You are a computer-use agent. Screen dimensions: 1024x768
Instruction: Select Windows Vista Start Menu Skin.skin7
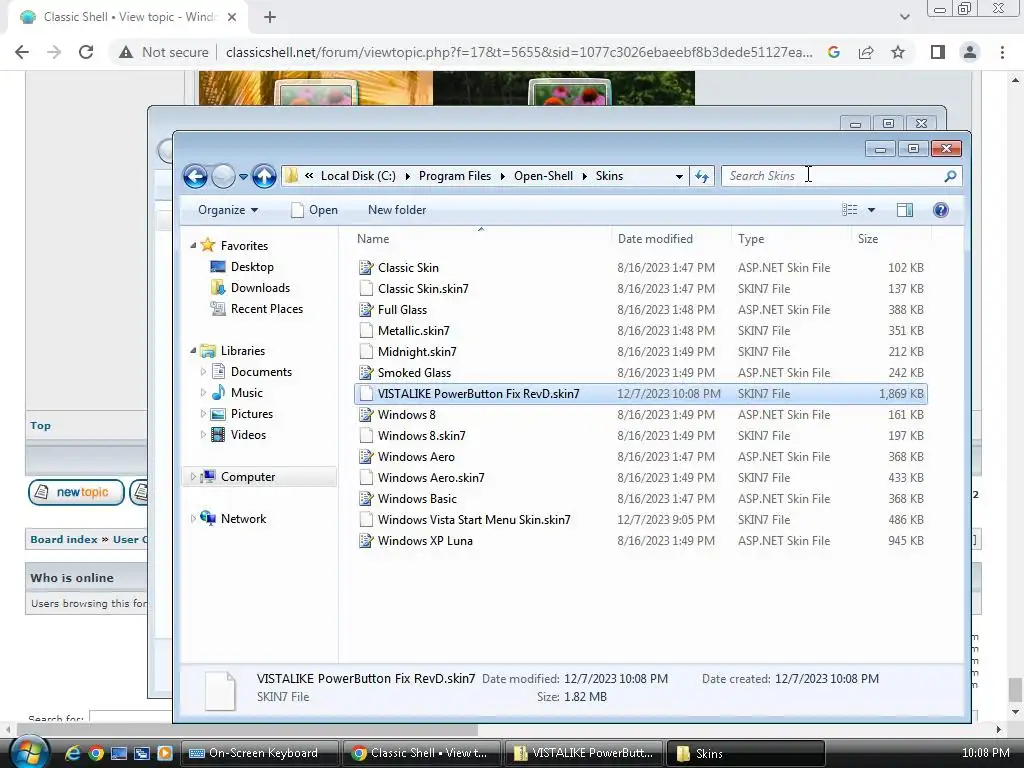[x=474, y=520]
